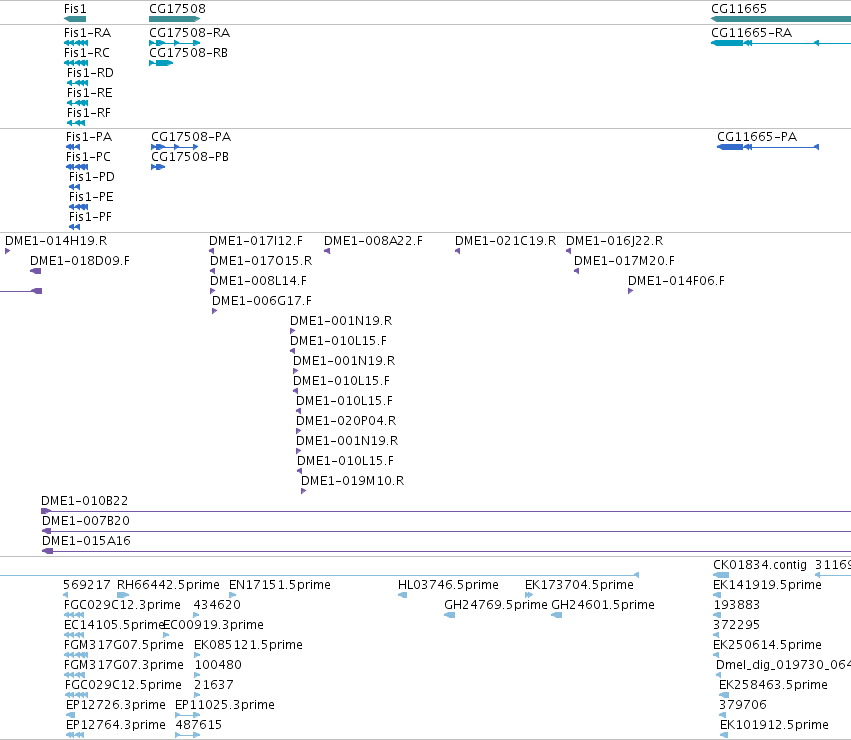
Task: Select BAC end DME1-014H19.R
Action: point(56,241)
